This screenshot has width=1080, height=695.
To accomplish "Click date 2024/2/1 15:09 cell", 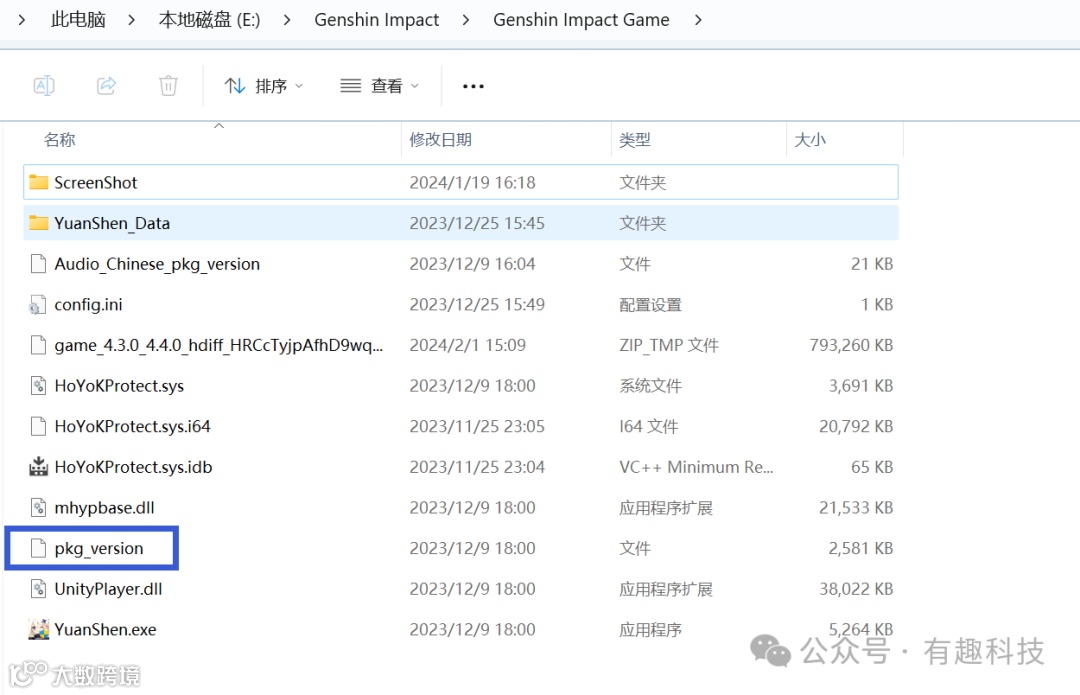I will [x=468, y=345].
